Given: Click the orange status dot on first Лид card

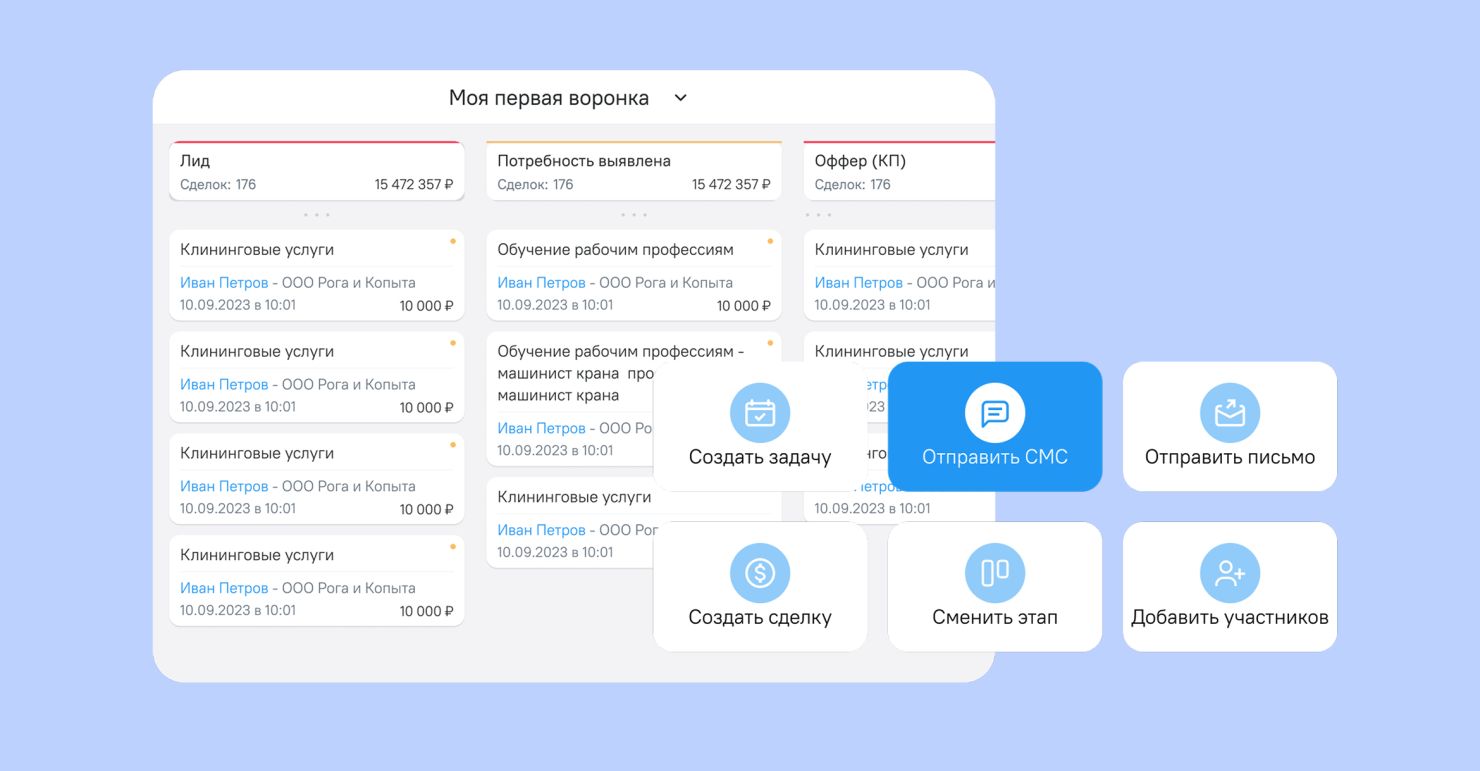Looking at the screenshot, I should click(x=452, y=241).
